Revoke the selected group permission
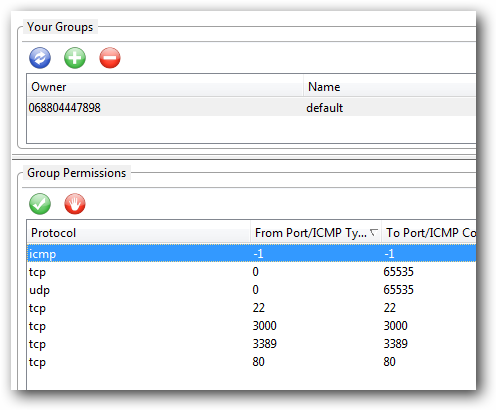The height and width of the screenshot is (410, 496). 75,204
